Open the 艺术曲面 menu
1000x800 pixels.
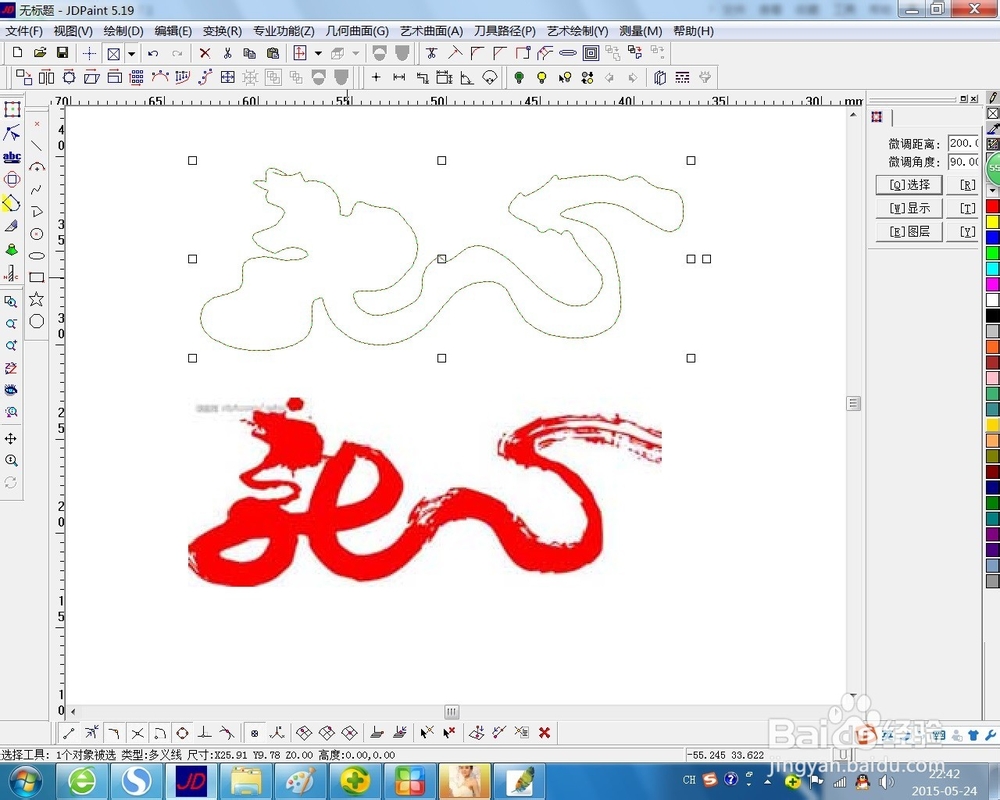pyautogui.click(x=427, y=31)
